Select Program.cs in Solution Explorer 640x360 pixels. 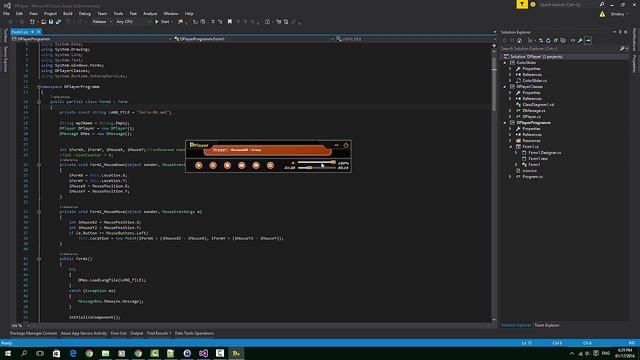[533, 177]
